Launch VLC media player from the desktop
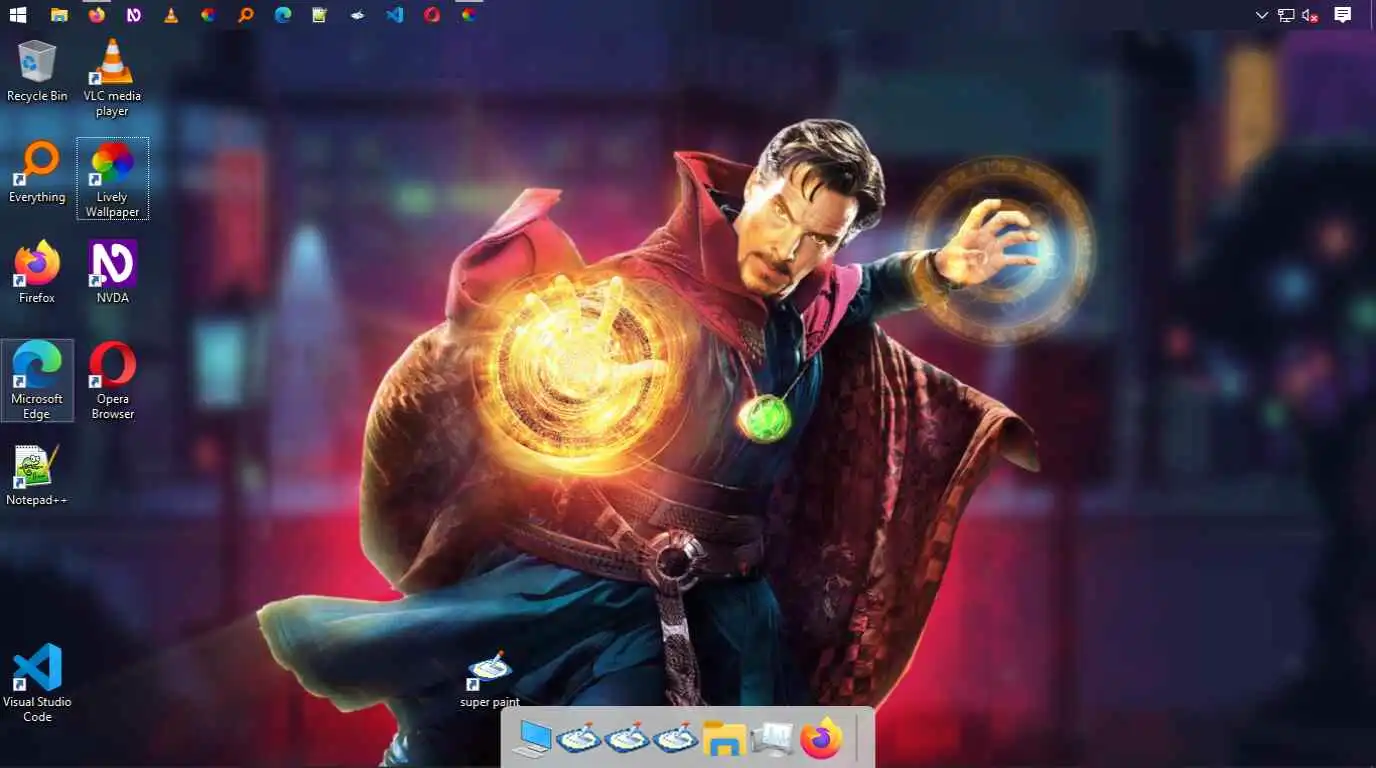This screenshot has height=768, width=1376. point(112,78)
